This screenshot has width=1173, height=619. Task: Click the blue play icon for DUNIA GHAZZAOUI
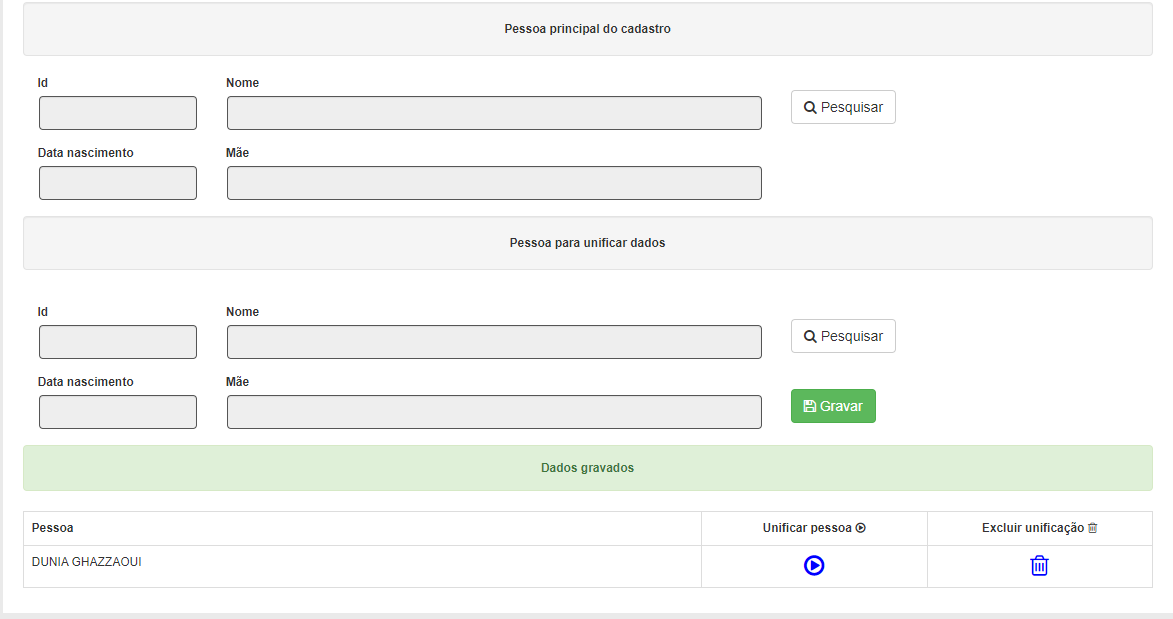coord(814,565)
